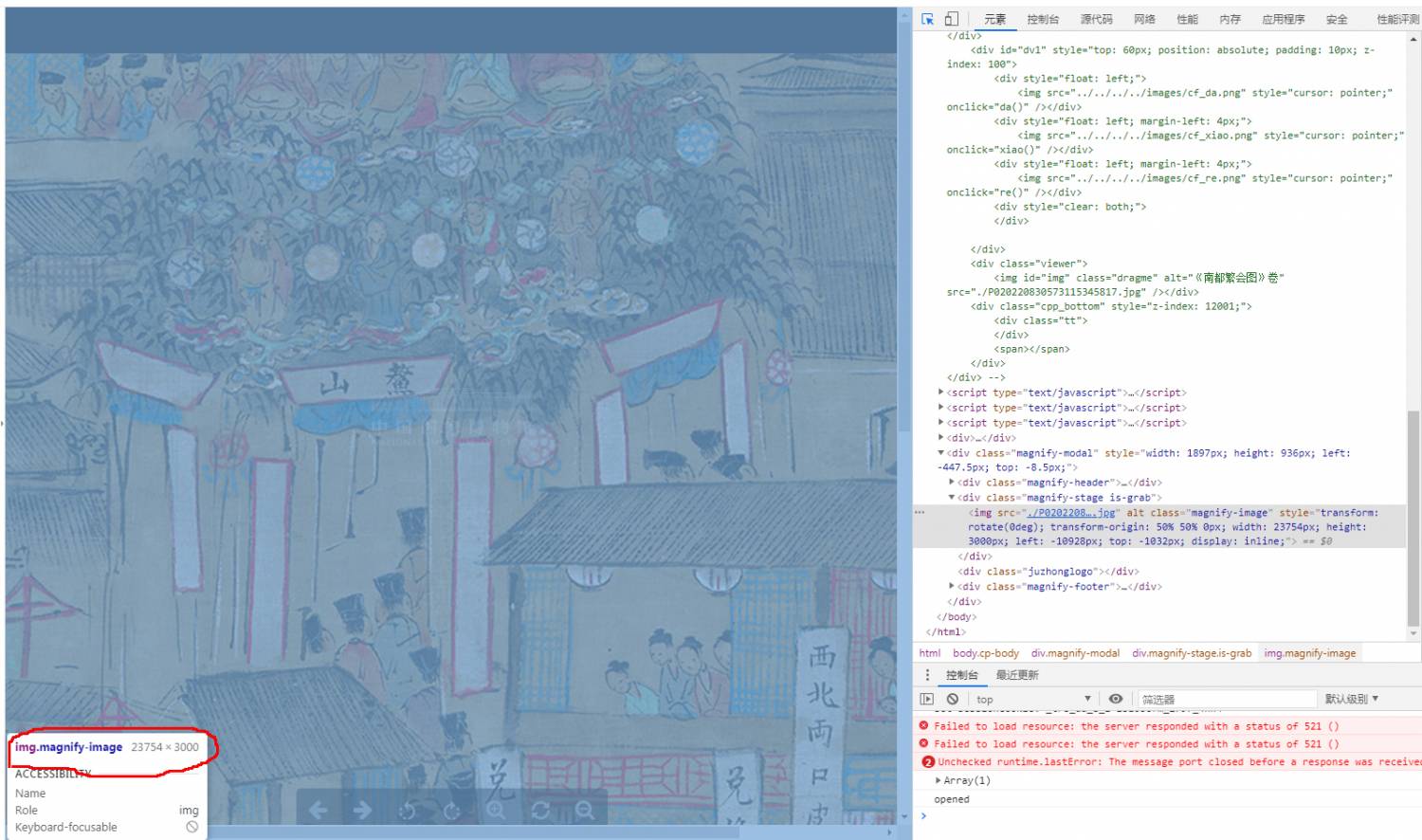
Task: Click the red error count badge showing 2
Action: 928,762
